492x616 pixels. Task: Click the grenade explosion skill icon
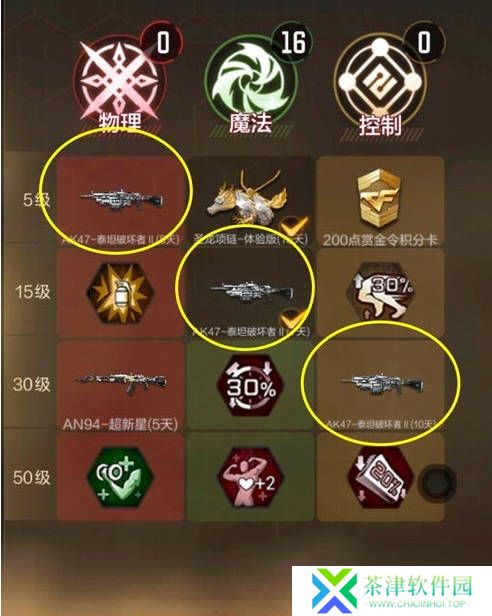(120, 293)
